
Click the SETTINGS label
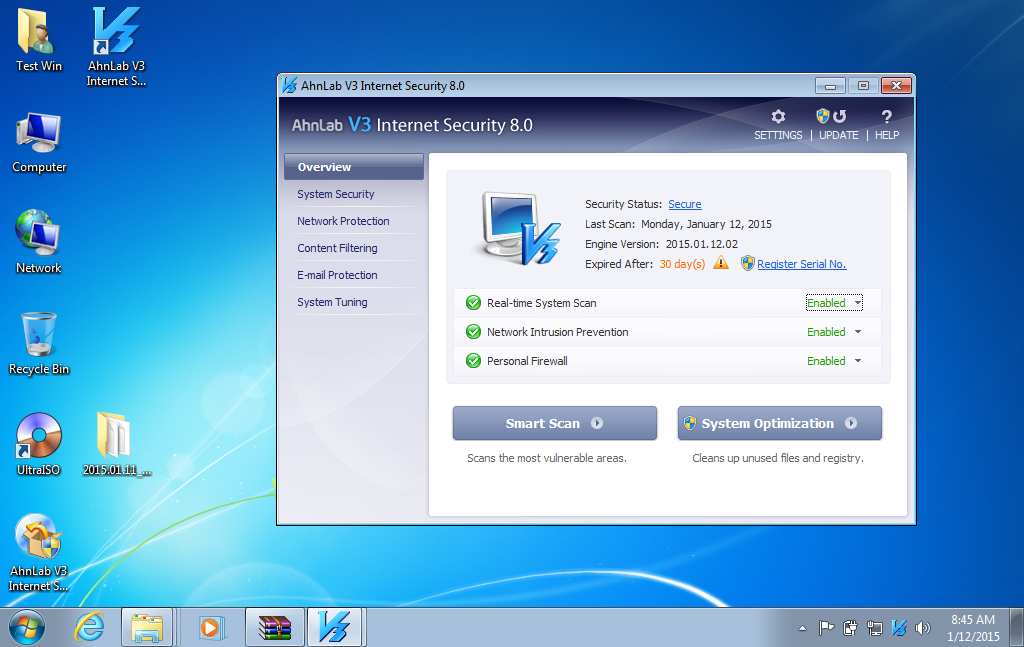coord(778,134)
